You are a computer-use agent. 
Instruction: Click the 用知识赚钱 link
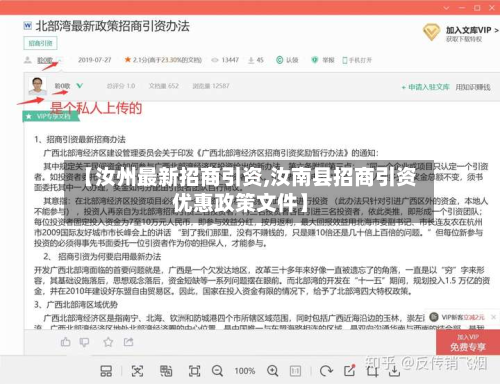tap(473, 87)
